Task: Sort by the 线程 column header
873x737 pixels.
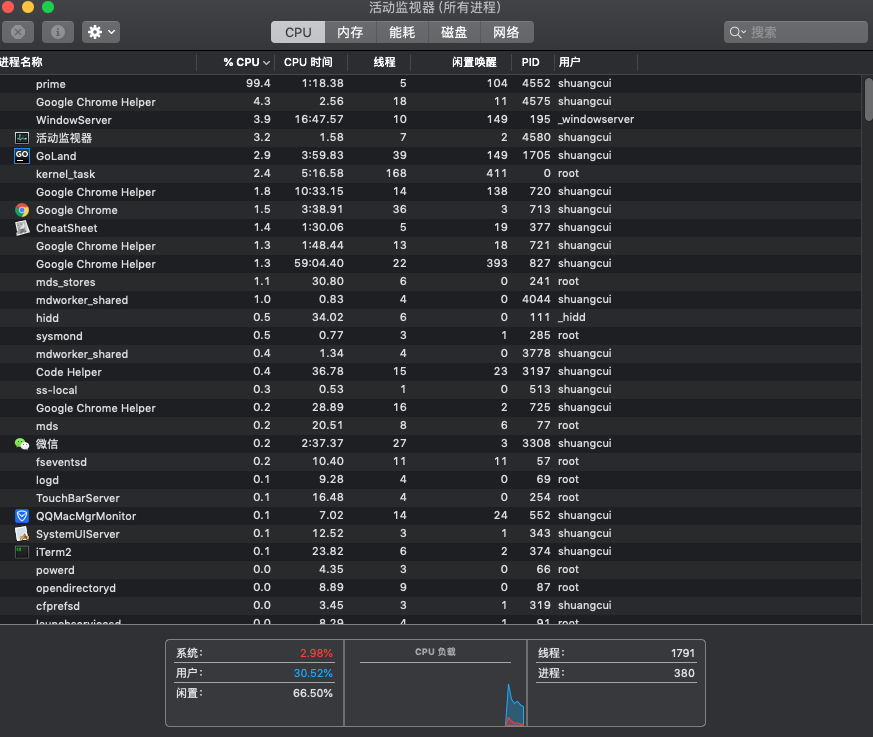Action: click(x=379, y=62)
